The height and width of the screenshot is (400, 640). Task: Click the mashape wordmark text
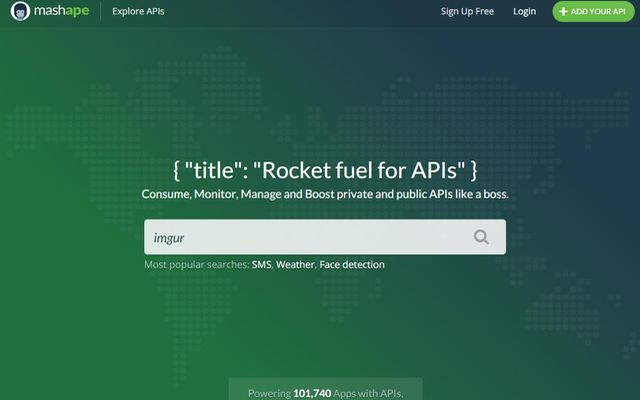(62, 11)
